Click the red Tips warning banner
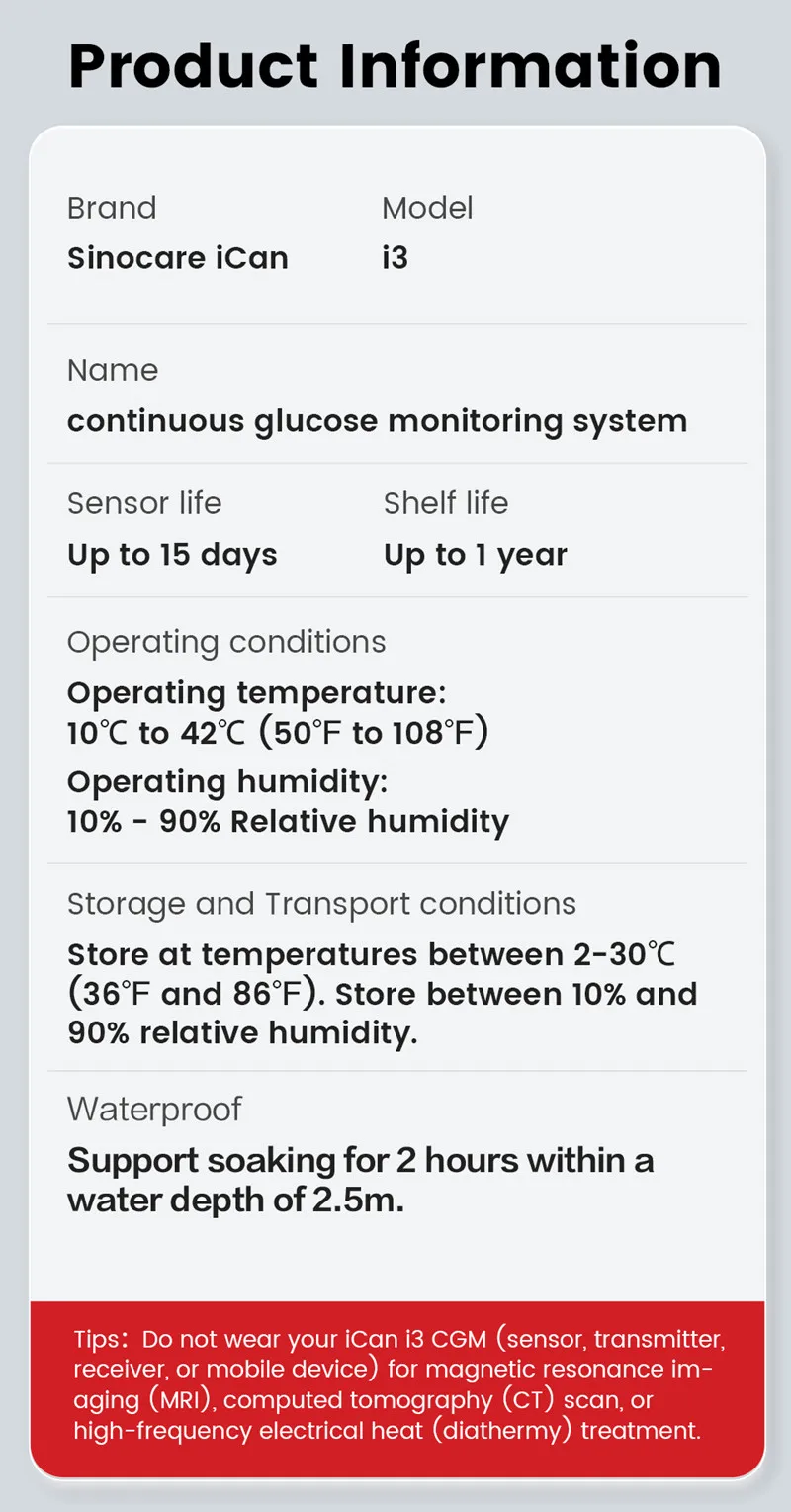The width and height of the screenshot is (791, 1512). click(x=397, y=1384)
